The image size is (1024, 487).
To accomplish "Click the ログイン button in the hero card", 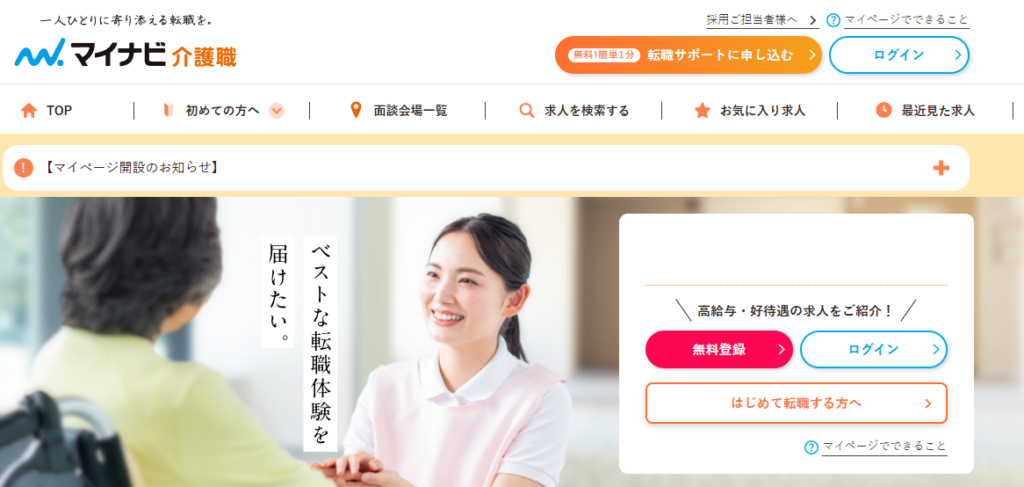I will coord(874,349).
